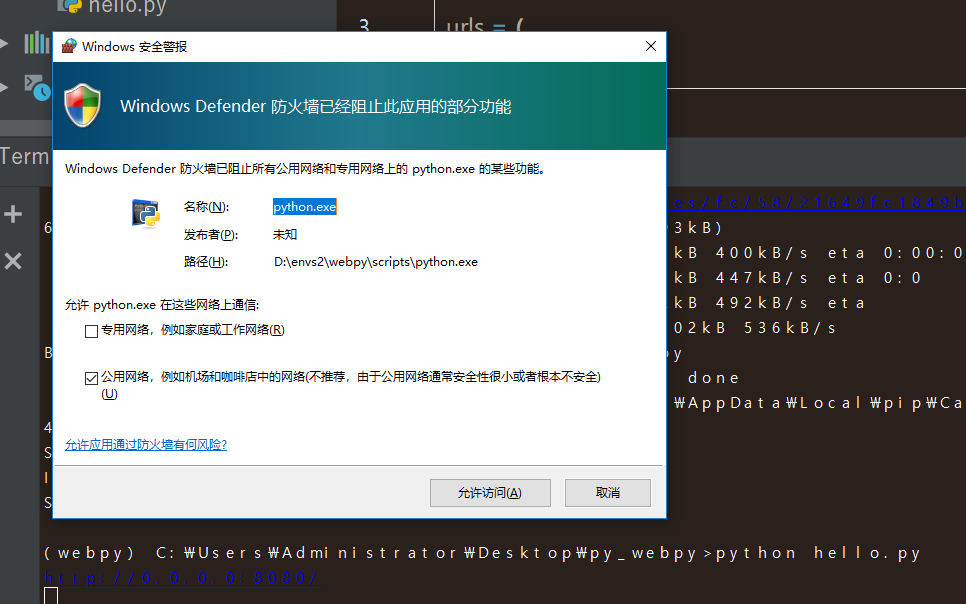
Task: Click the pip download URL link in terminal
Action: pyautogui.click(x=816, y=203)
